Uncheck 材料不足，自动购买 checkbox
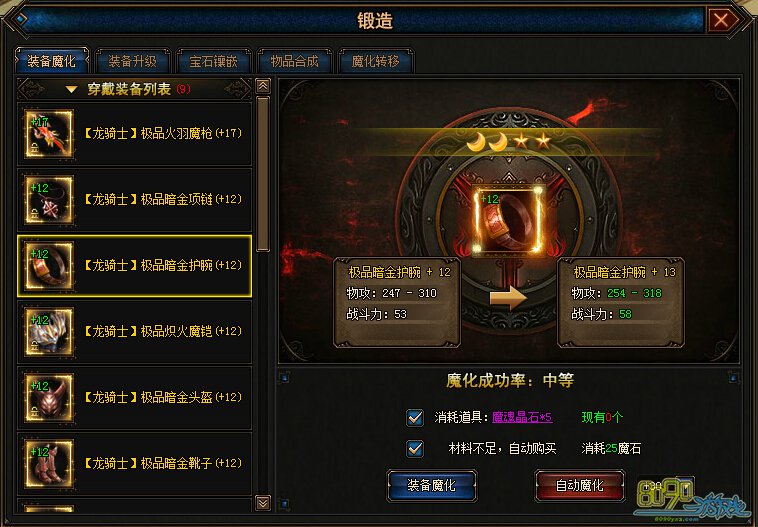 point(415,448)
